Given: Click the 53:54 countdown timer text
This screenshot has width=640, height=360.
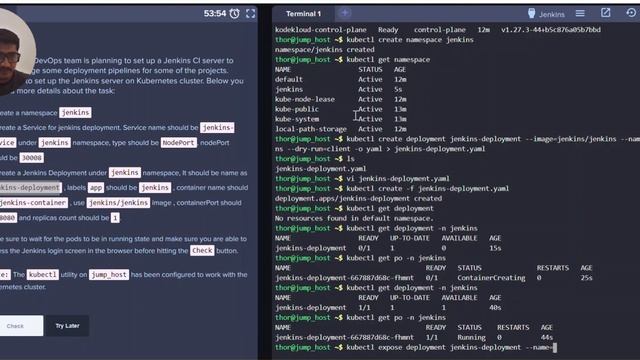Looking at the screenshot, I should 215,13.
